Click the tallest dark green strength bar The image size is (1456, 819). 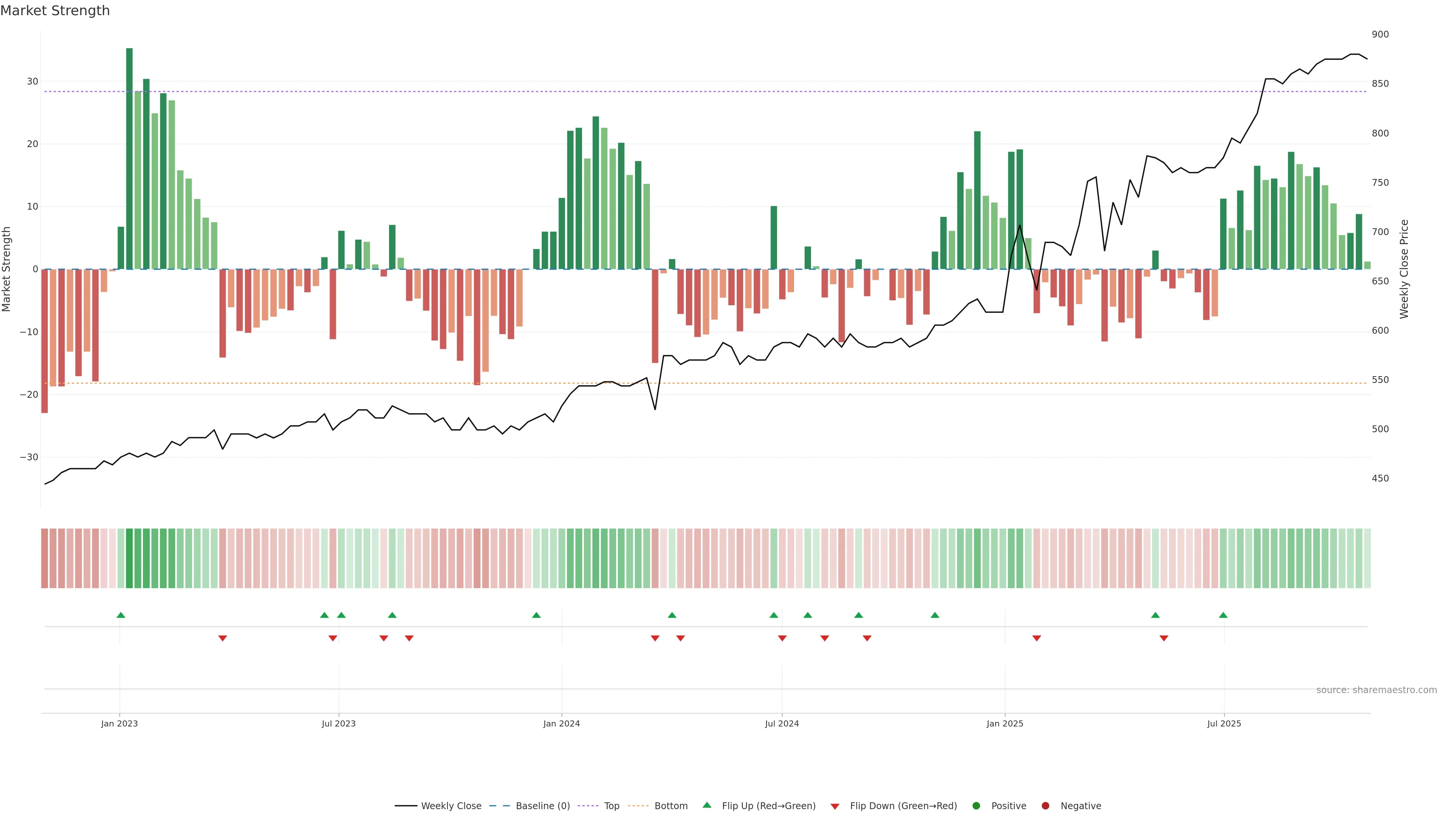pos(129,158)
